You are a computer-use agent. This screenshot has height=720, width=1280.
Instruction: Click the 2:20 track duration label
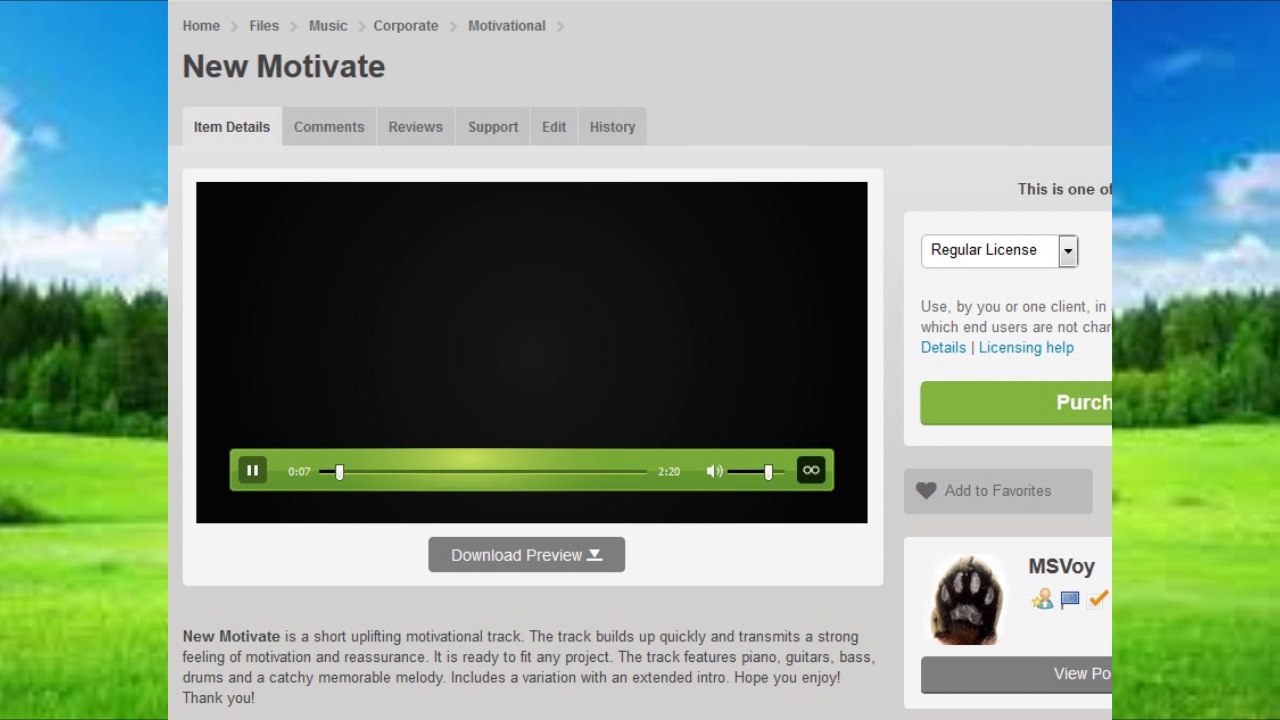(x=669, y=472)
